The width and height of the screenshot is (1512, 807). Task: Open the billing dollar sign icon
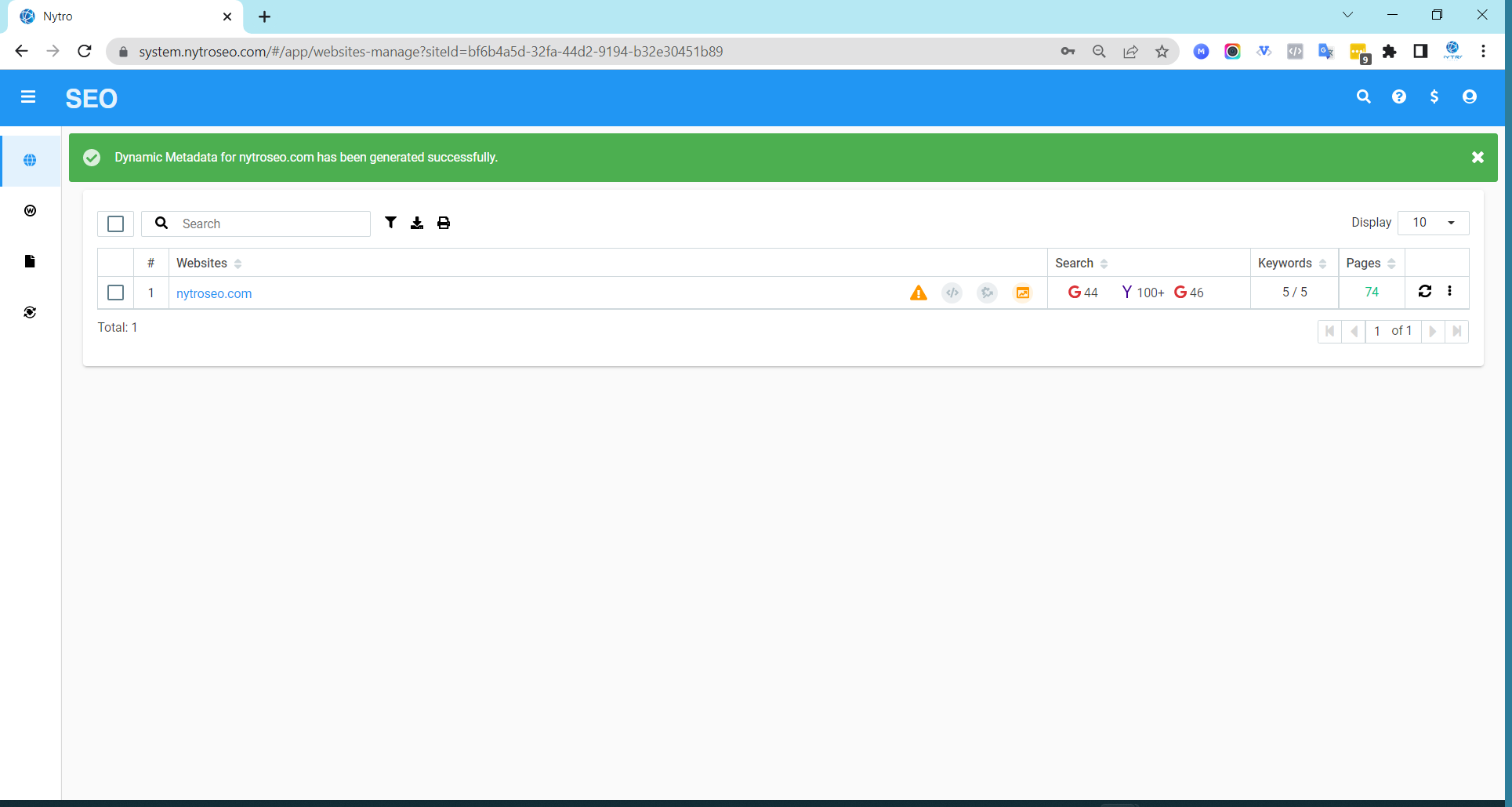1434,96
